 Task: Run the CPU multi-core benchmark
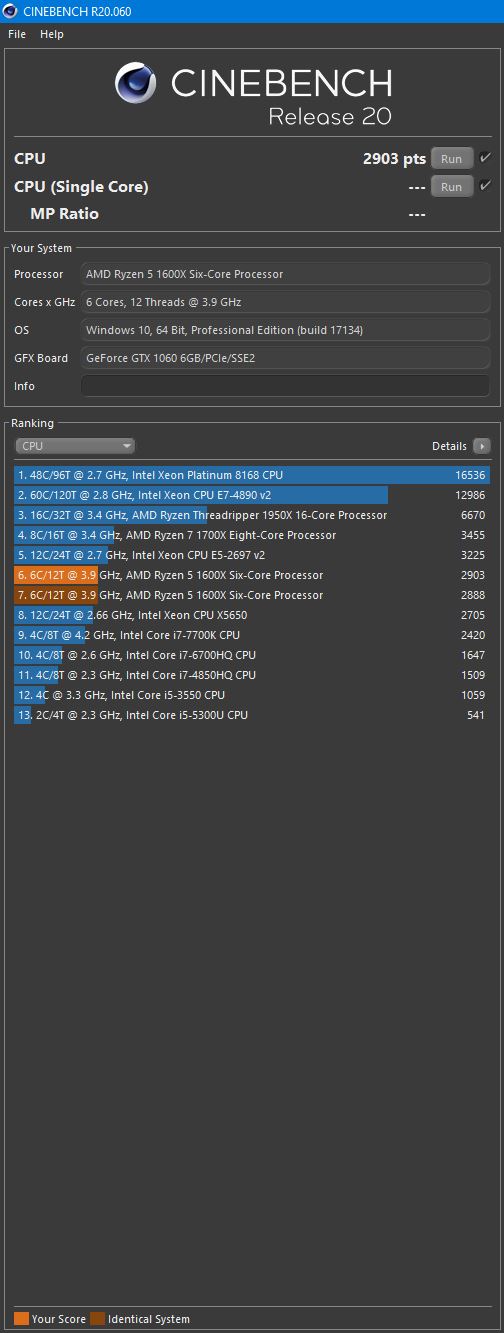[452, 158]
